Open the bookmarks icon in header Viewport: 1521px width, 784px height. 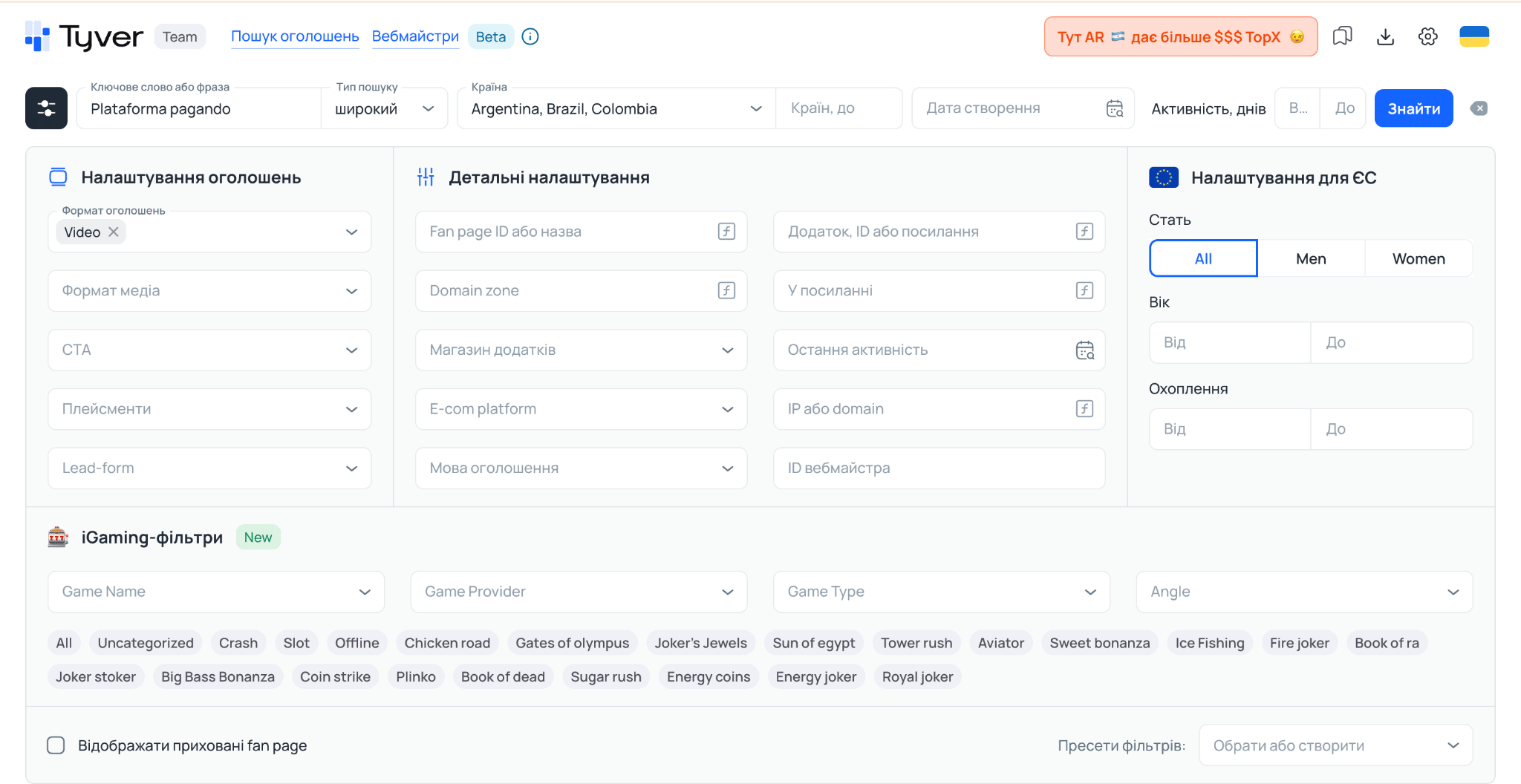1342,36
